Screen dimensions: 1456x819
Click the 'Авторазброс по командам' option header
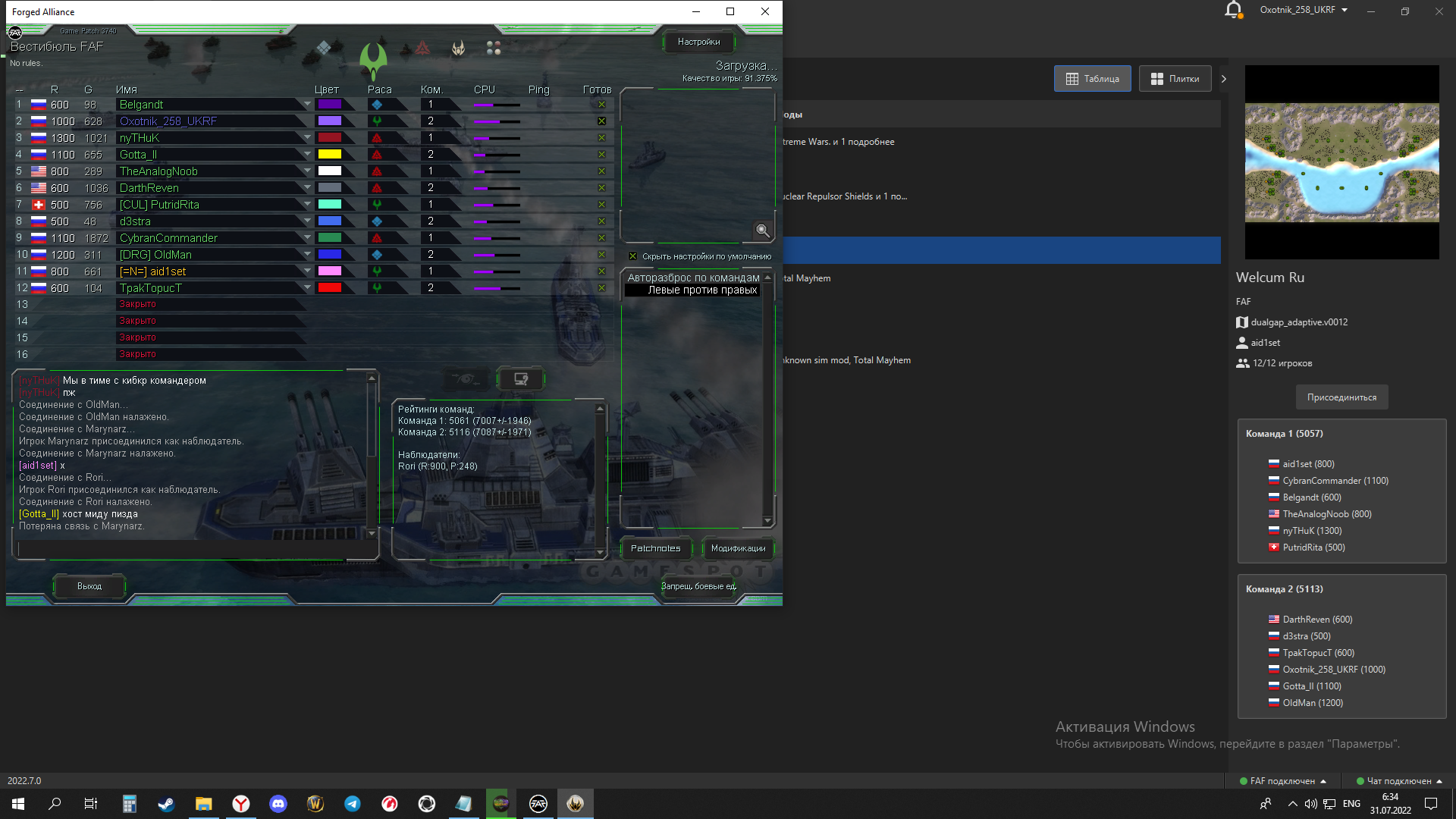click(693, 278)
